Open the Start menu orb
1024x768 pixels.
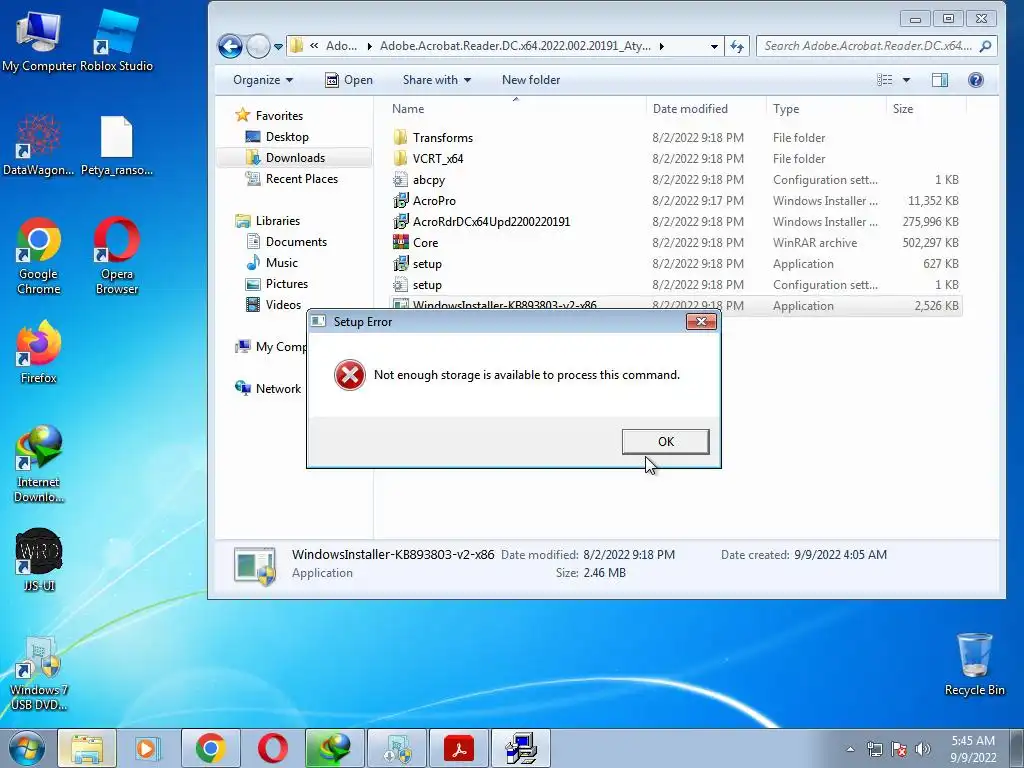(x=27, y=748)
